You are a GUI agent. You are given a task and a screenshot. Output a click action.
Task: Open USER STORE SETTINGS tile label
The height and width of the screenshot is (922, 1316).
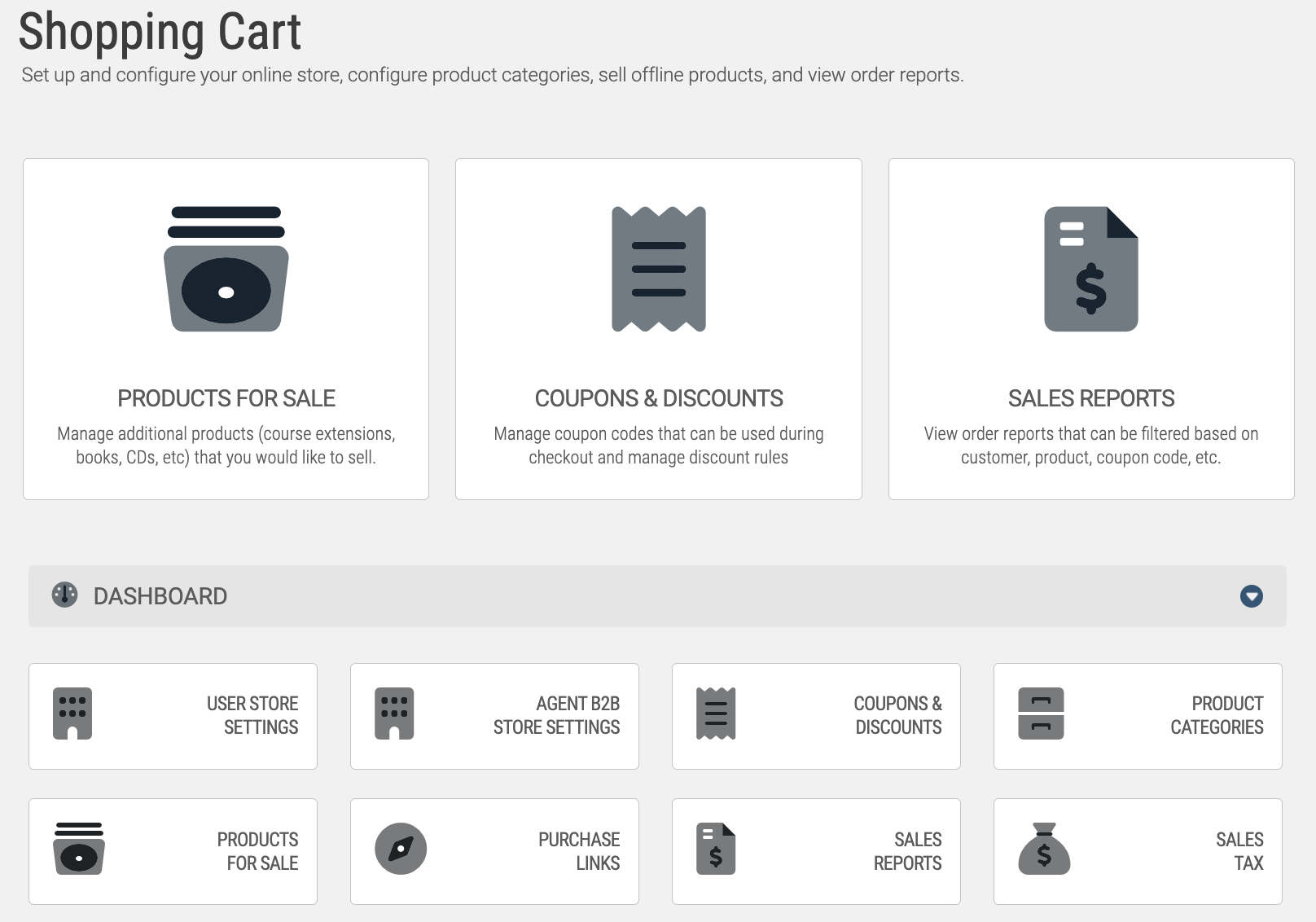click(x=252, y=715)
